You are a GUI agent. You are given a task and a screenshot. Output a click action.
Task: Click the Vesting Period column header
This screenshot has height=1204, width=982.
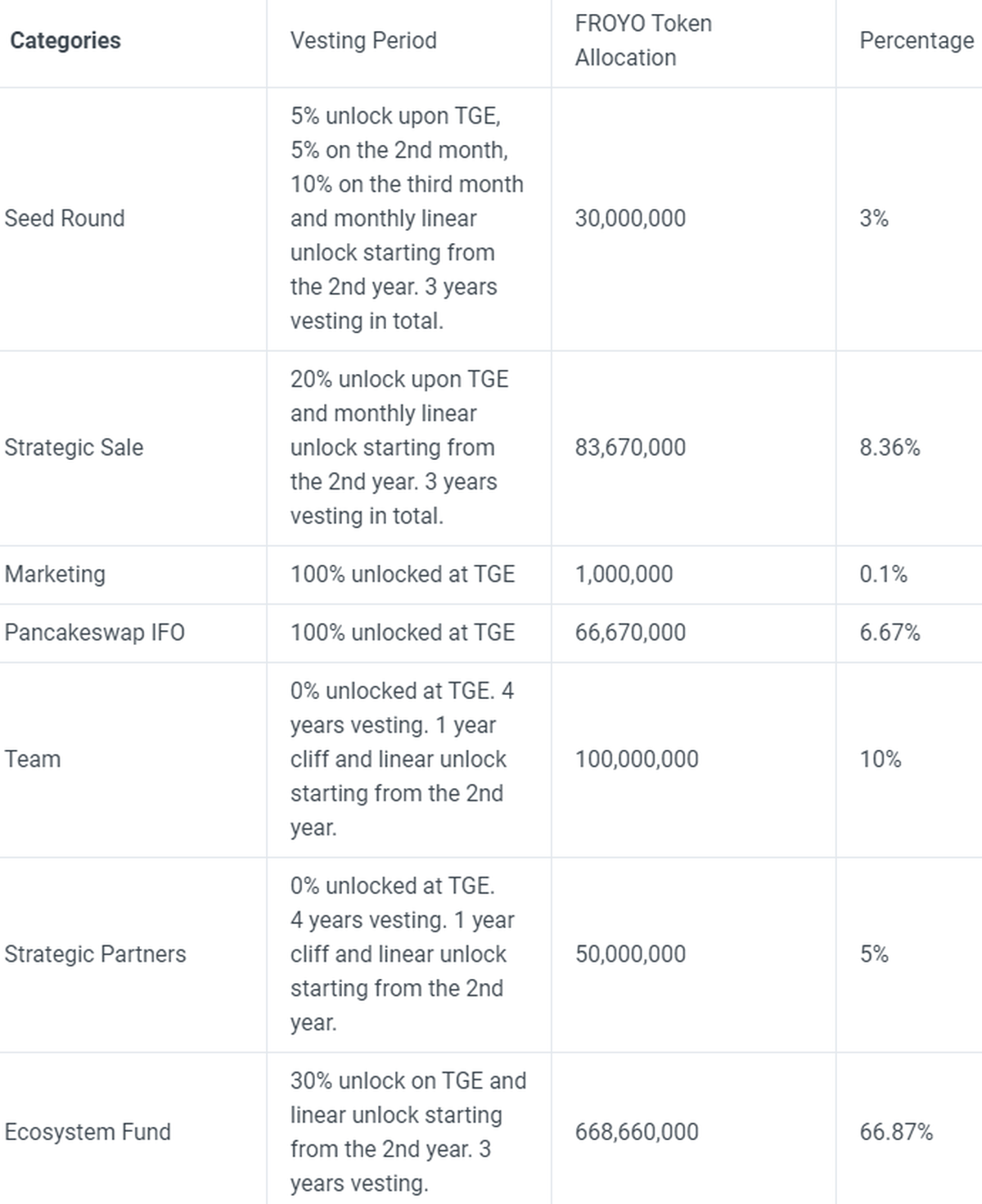[363, 40]
